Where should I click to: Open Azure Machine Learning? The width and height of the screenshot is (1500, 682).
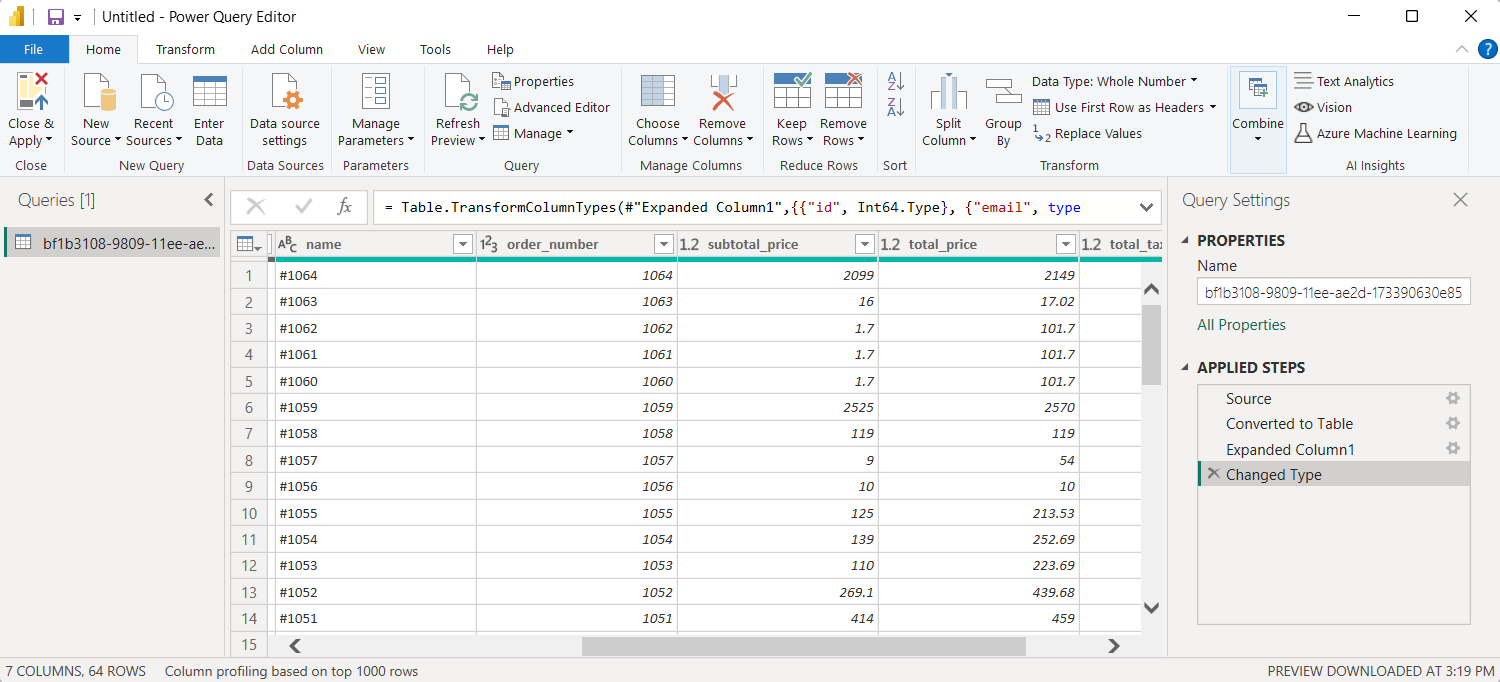[x=1375, y=133]
